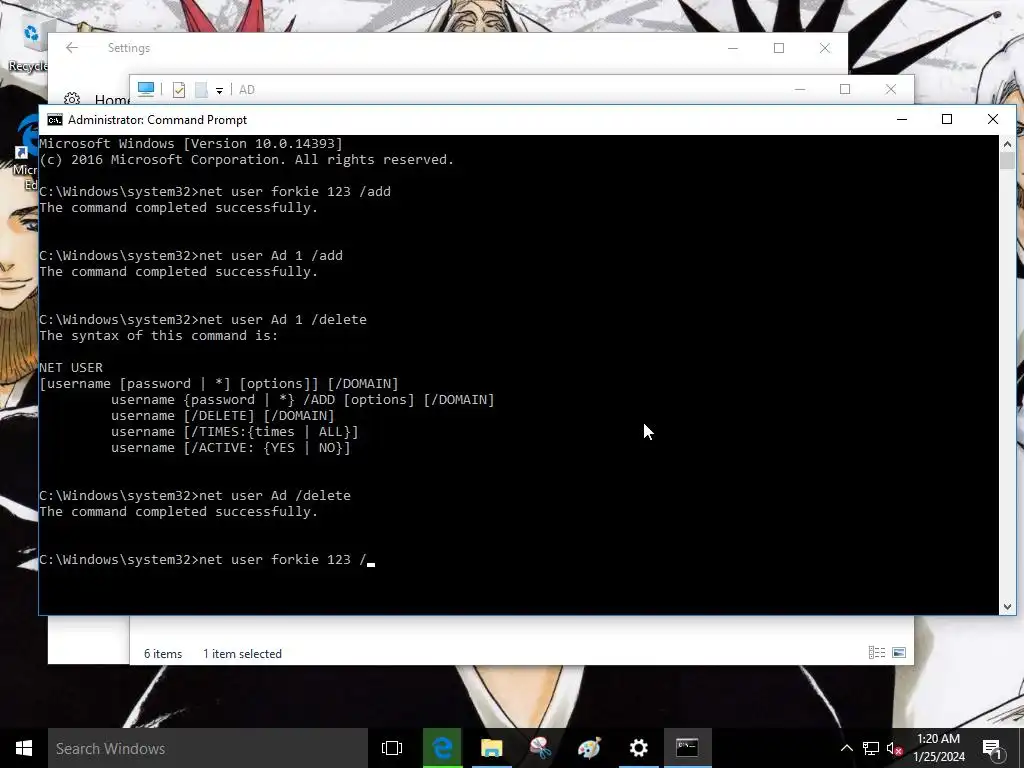Viewport: 1024px width, 768px height.
Task: Open the network status tray icon
Action: [871, 748]
